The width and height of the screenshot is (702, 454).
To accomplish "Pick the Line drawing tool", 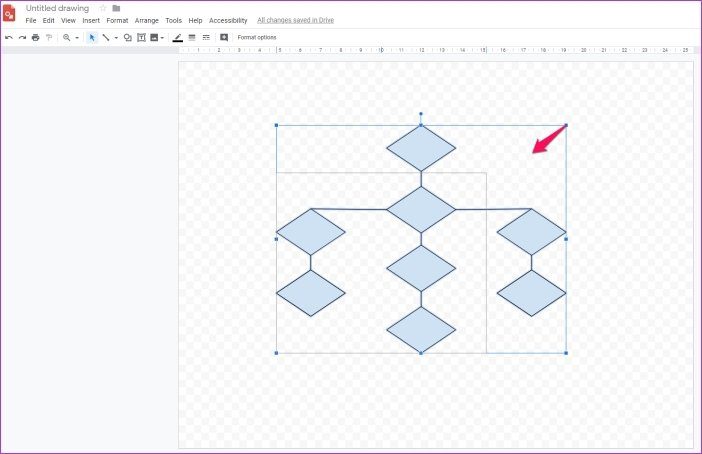I will pyautogui.click(x=106, y=38).
